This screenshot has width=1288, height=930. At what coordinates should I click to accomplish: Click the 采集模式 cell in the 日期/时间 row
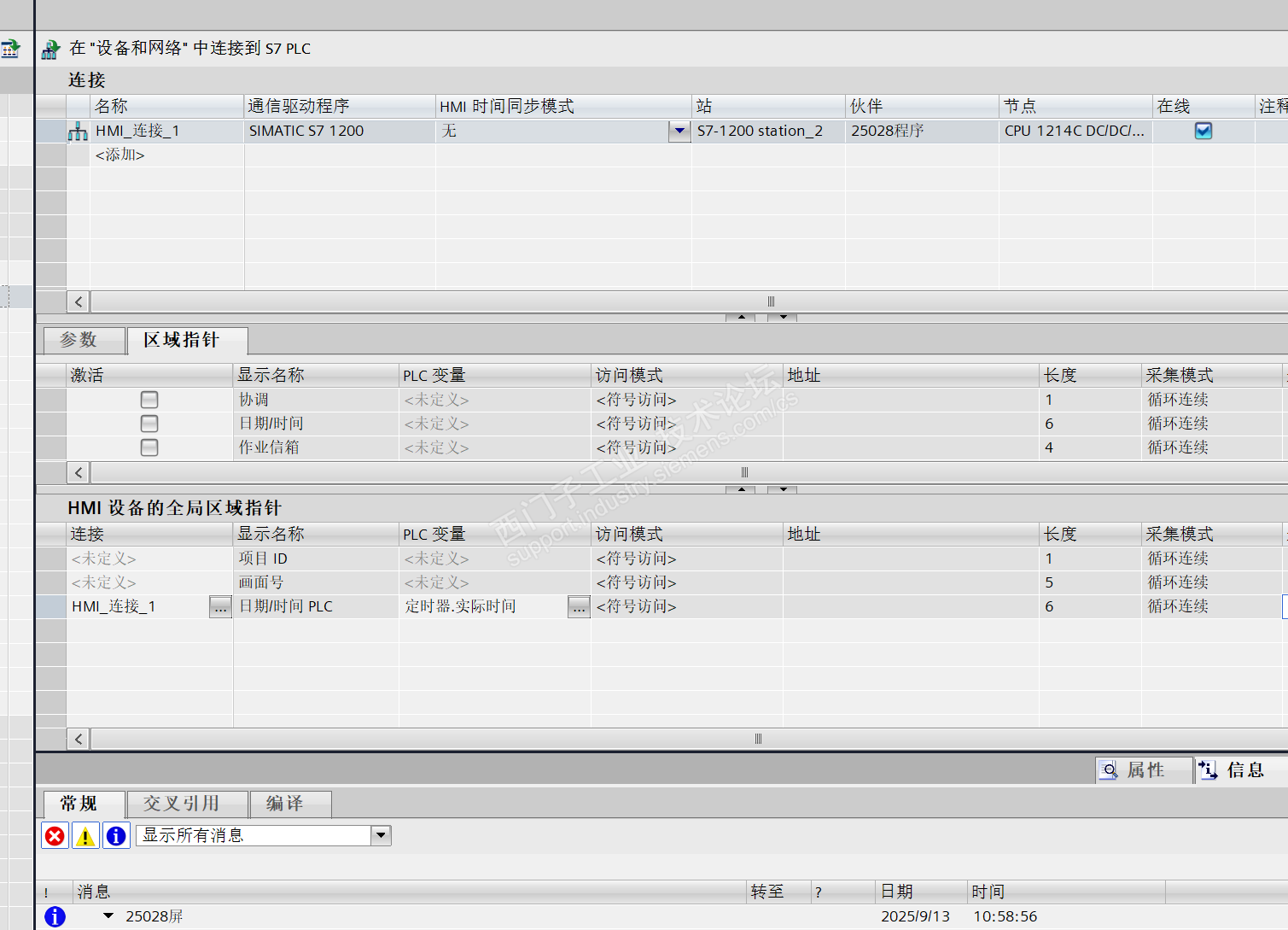[1212, 424]
